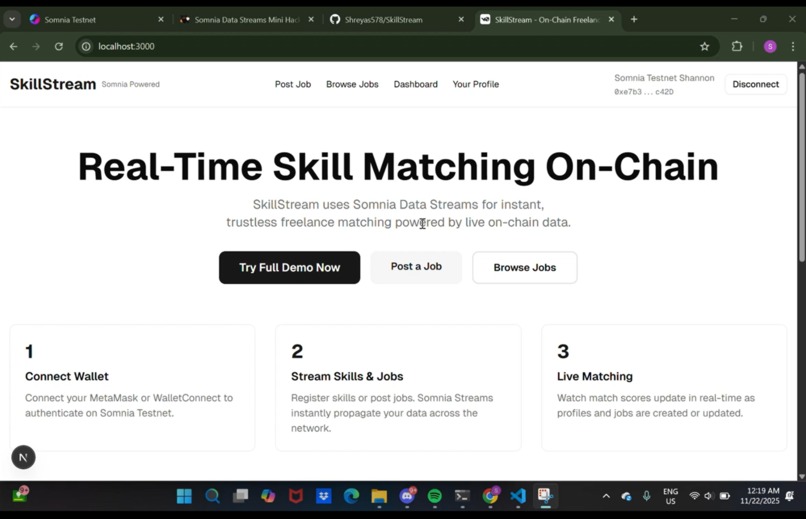Click the microphone tray icon
This screenshot has width=806, height=519.
pyautogui.click(x=646, y=496)
